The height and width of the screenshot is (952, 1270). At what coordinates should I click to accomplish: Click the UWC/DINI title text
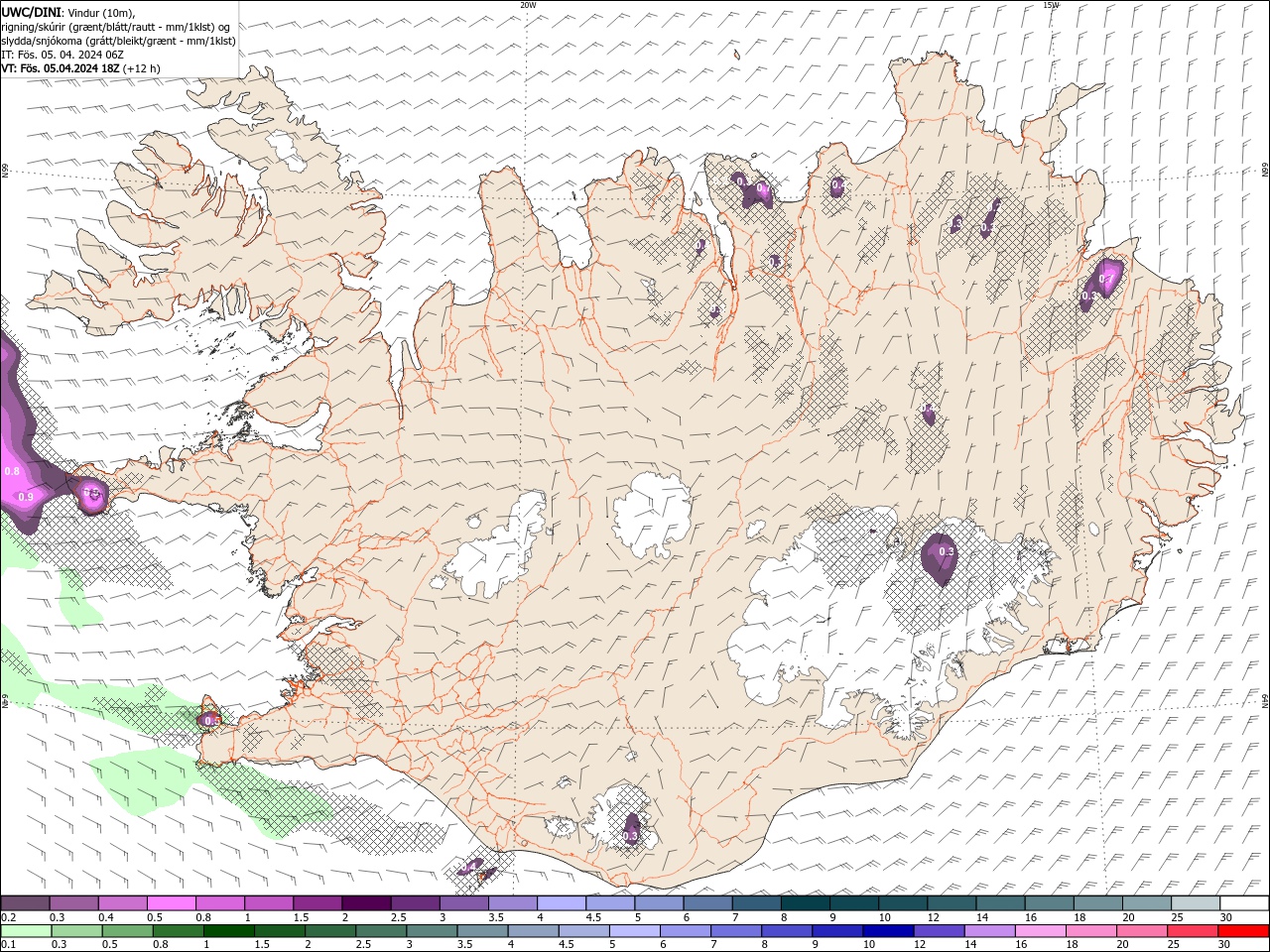pos(31,12)
